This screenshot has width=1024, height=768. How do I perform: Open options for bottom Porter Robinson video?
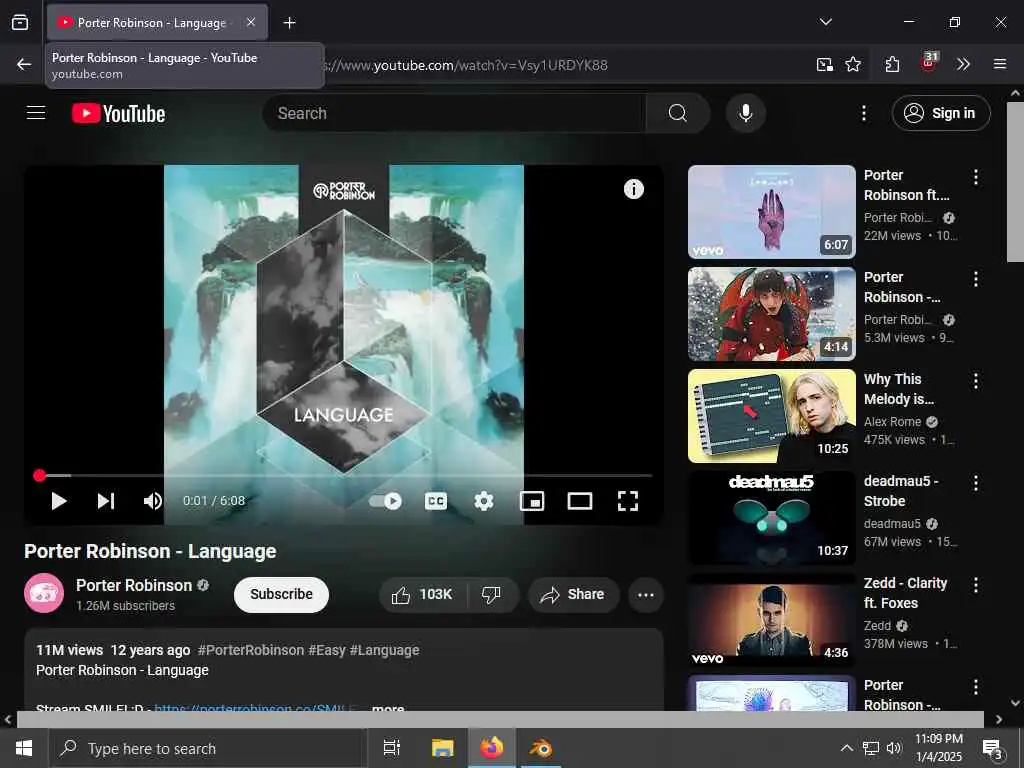(975, 686)
